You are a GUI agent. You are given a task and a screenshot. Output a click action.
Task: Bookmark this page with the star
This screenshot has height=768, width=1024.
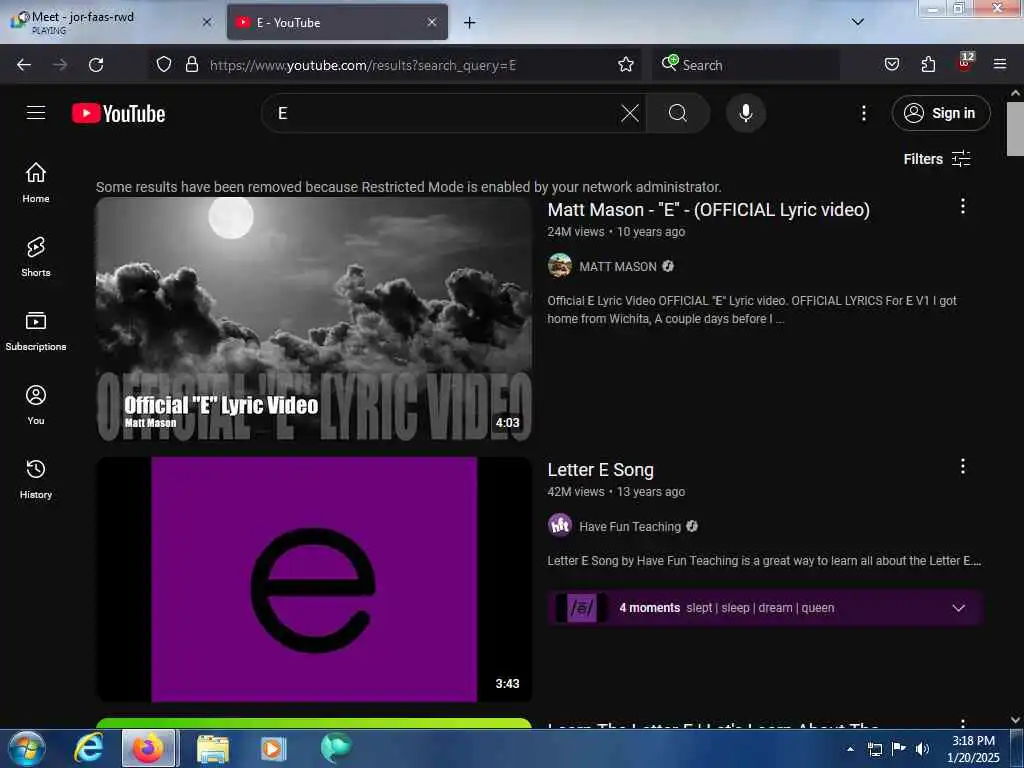point(626,64)
